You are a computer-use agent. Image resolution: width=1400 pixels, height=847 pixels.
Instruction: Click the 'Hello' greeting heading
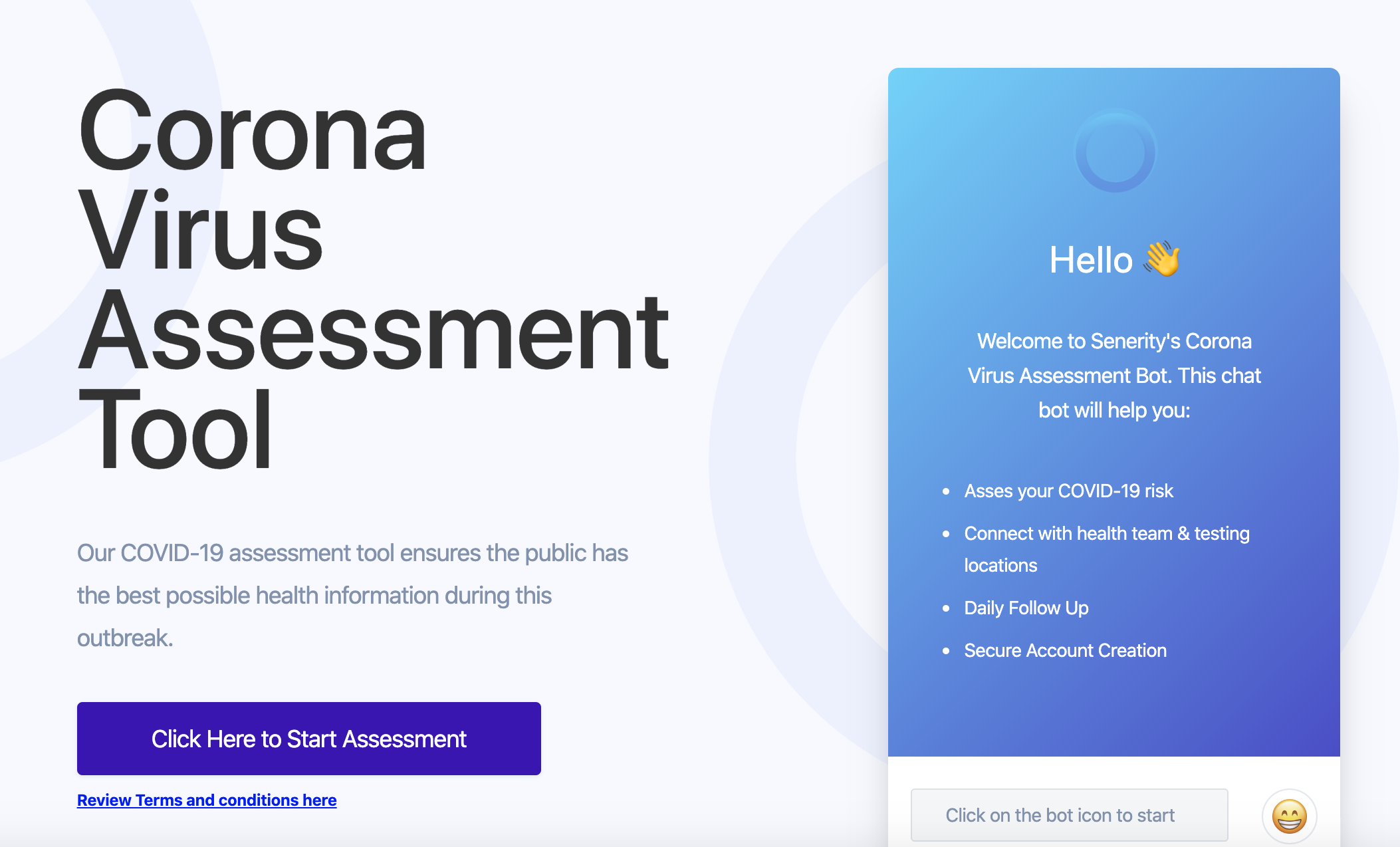pyautogui.click(x=1091, y=259)
